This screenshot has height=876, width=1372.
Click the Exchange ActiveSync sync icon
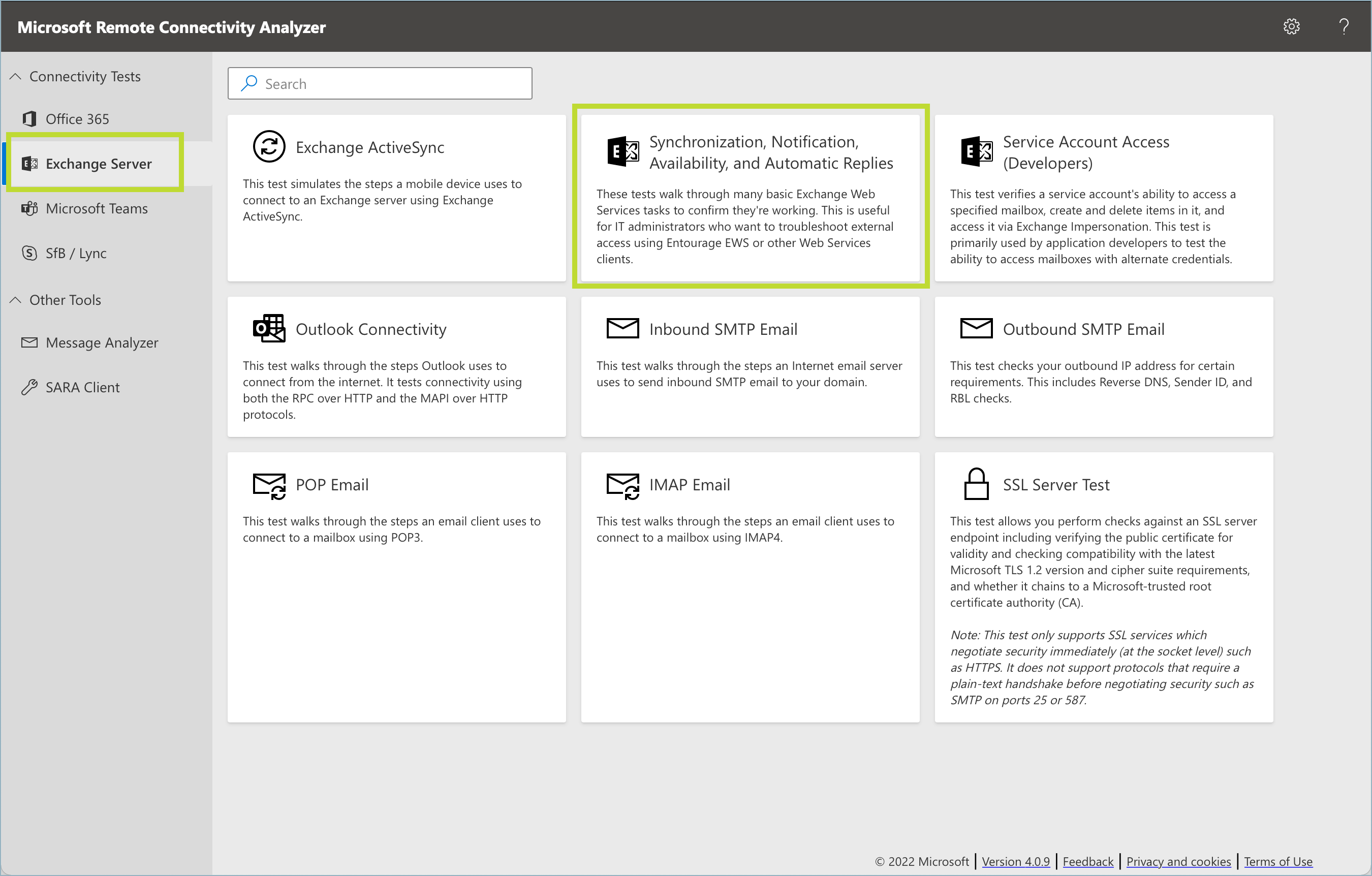click(269, 146)
